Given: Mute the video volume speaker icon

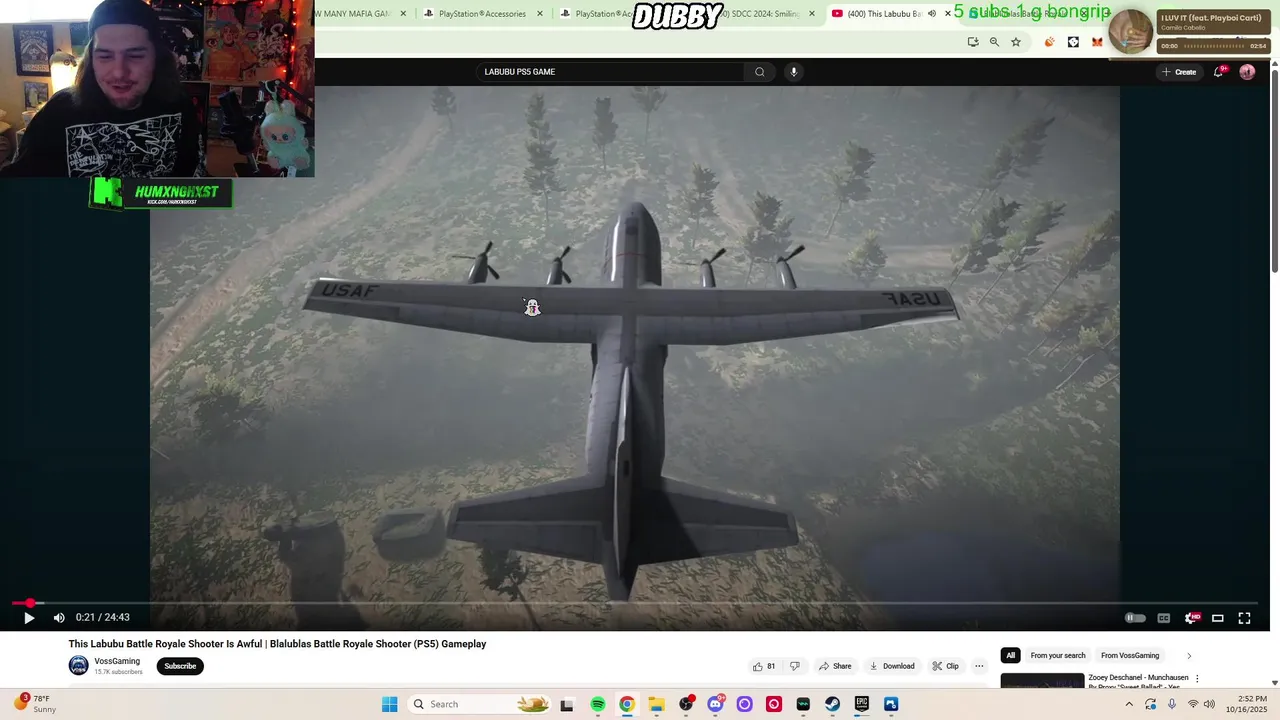Looking at the screenshot, I should click(x=59, y=618).
